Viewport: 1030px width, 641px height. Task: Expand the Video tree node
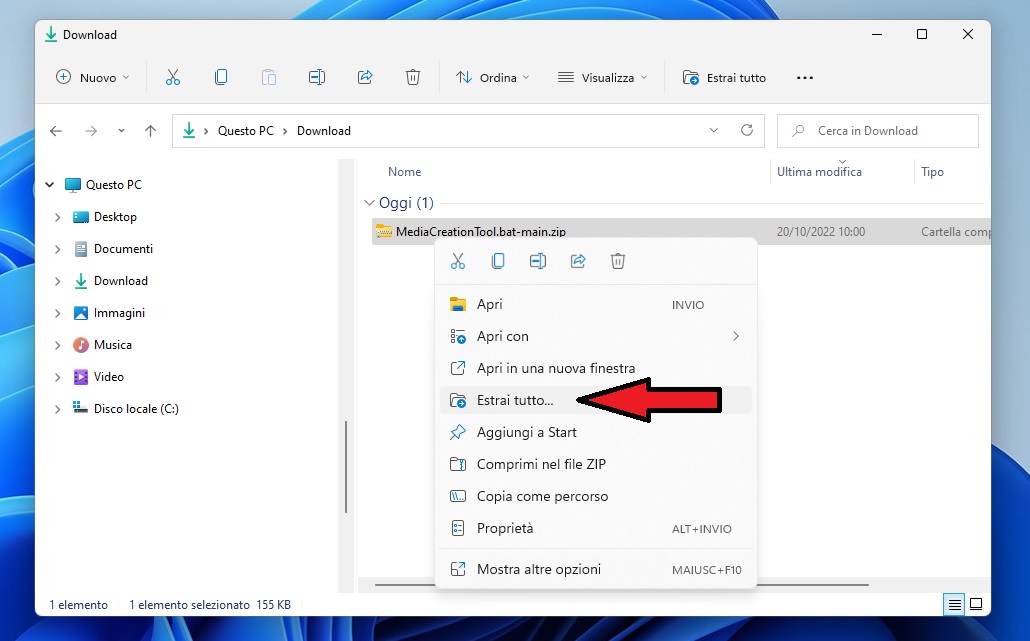point(58,377)
